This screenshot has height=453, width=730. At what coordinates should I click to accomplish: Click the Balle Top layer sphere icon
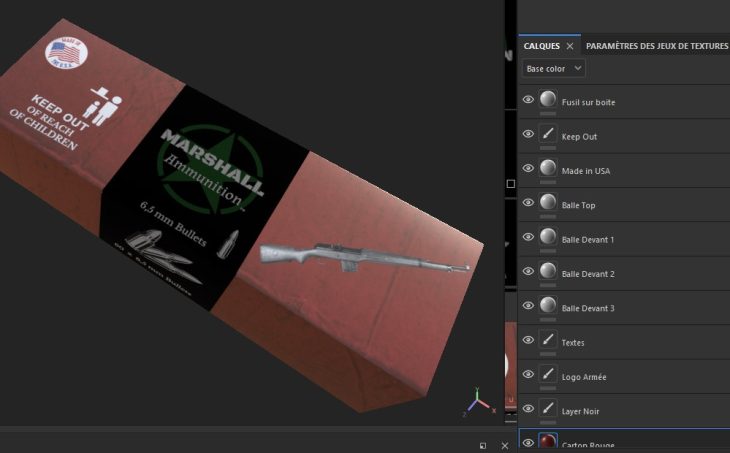pyautogui.click(x=548, y=202)
